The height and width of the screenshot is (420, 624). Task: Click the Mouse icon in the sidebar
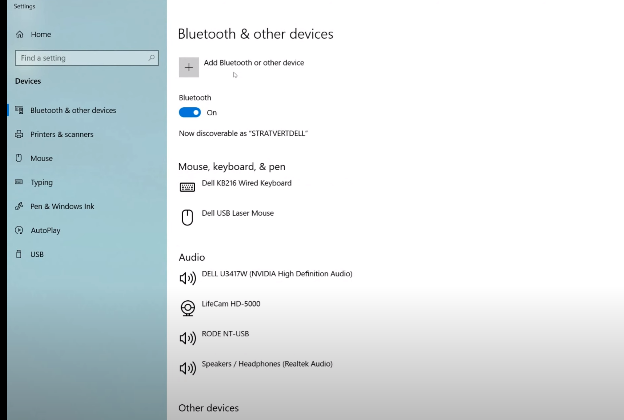[19, 158]
